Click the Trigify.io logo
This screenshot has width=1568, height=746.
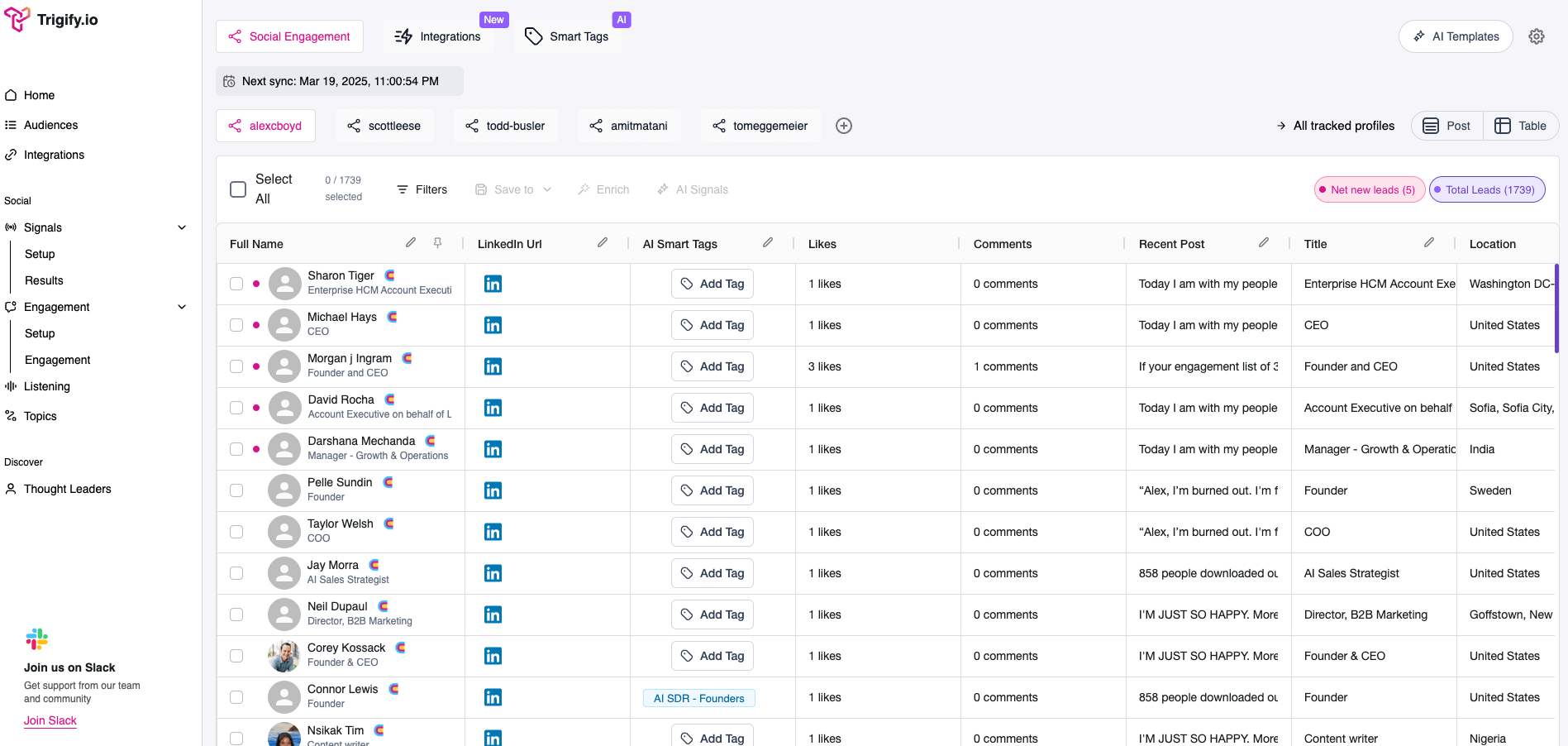51,20
